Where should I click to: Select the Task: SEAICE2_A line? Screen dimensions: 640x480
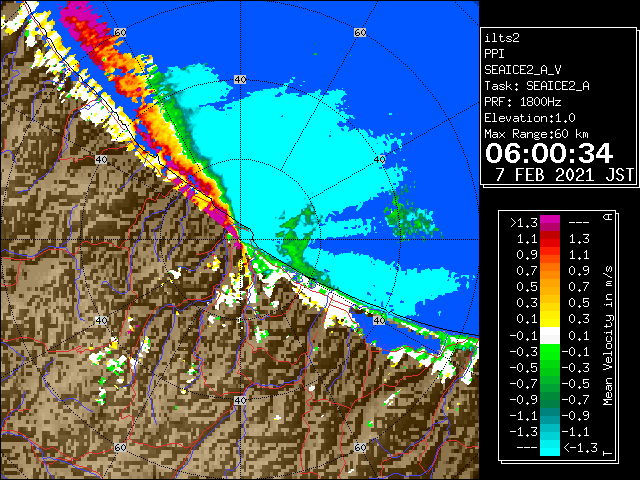(x=537, y=86)
